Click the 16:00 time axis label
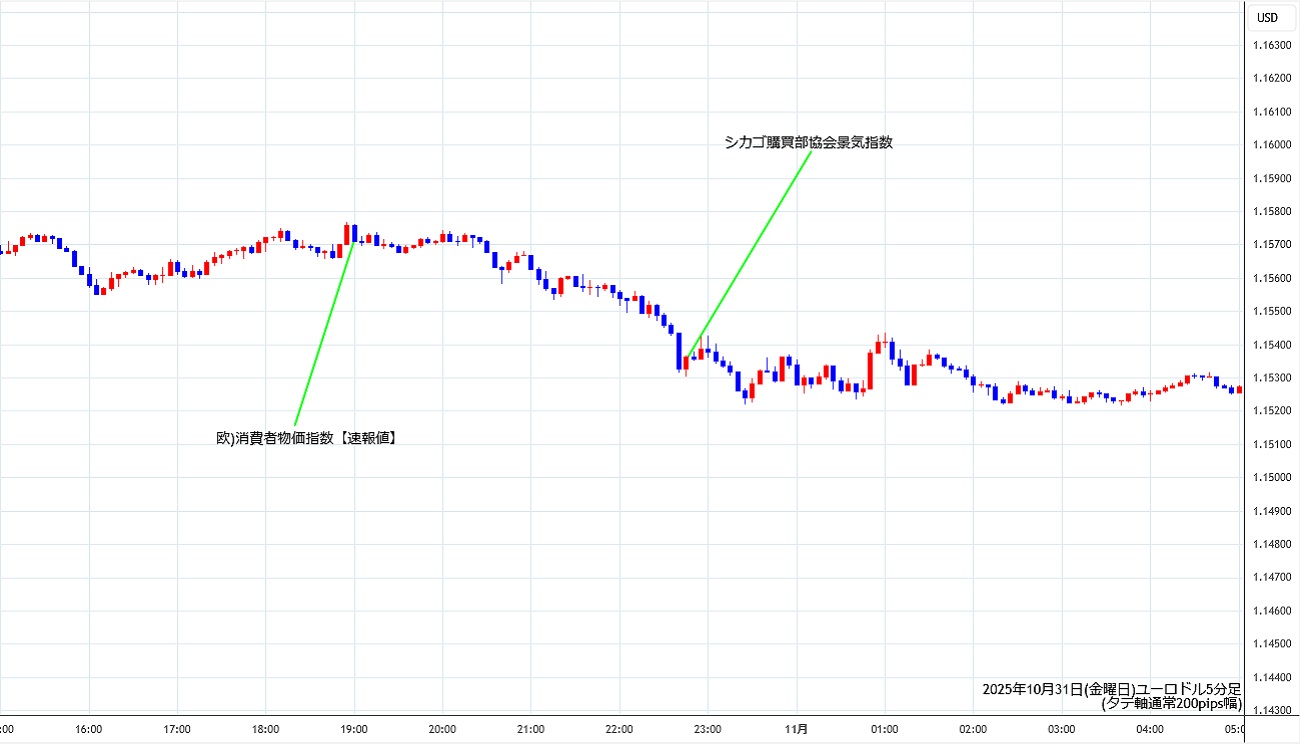The height and width of the screenshot is (745, 1300). pyautogui.click(x=89, y=729)
